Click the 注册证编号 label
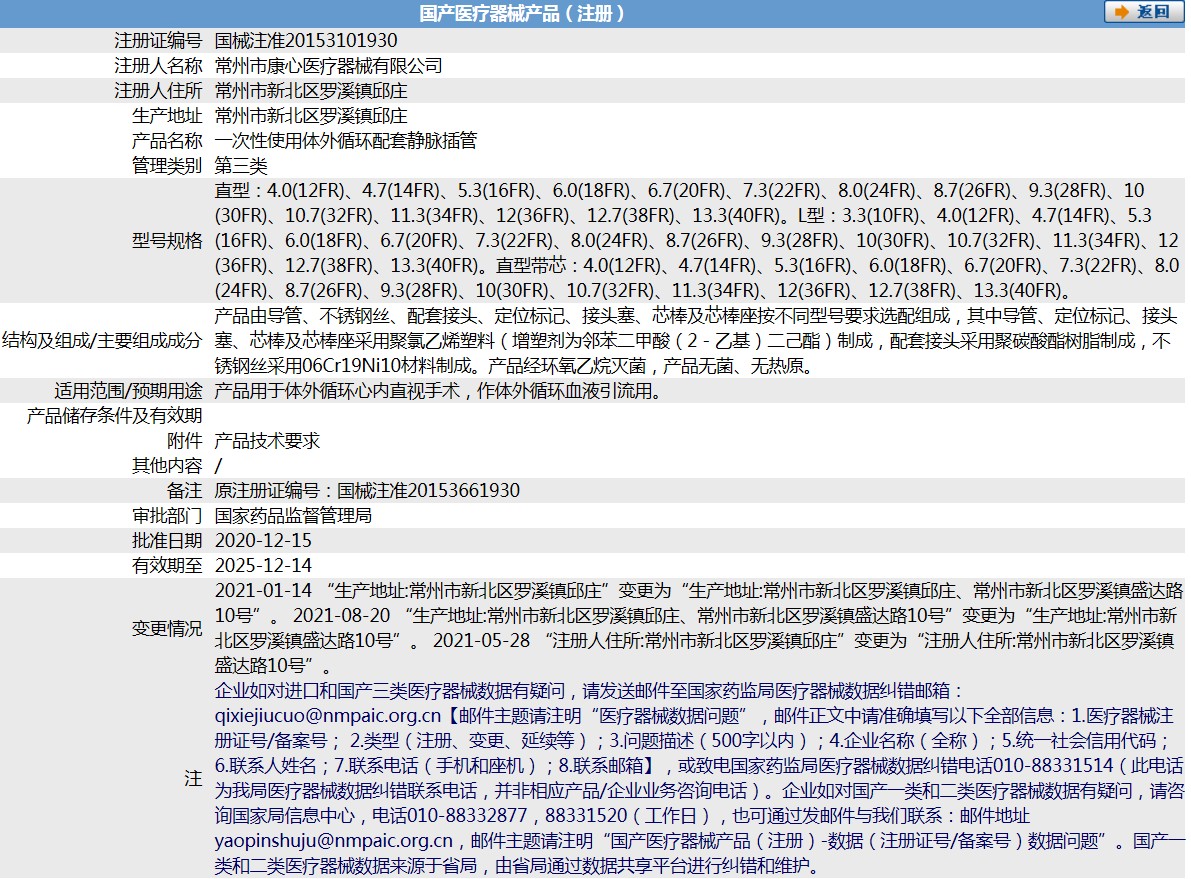 pyautogui.click(x=158, y=40)
